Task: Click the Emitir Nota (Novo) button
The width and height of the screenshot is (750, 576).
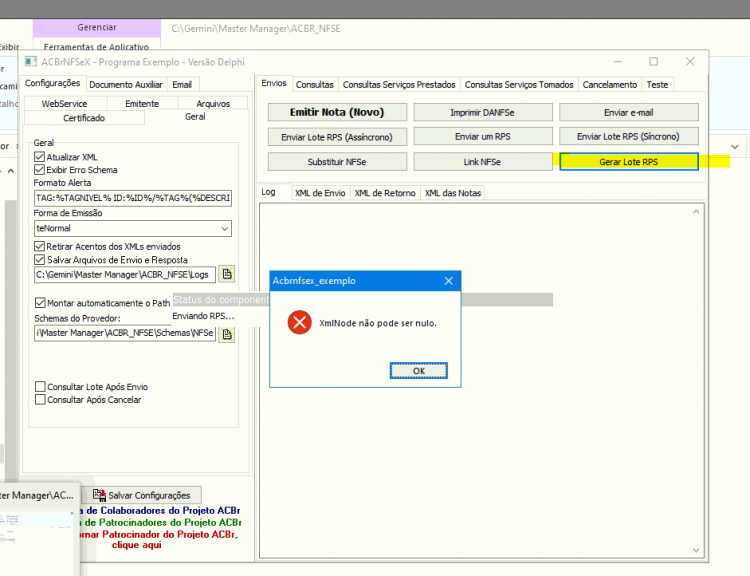Action: (x=337, y=112)
